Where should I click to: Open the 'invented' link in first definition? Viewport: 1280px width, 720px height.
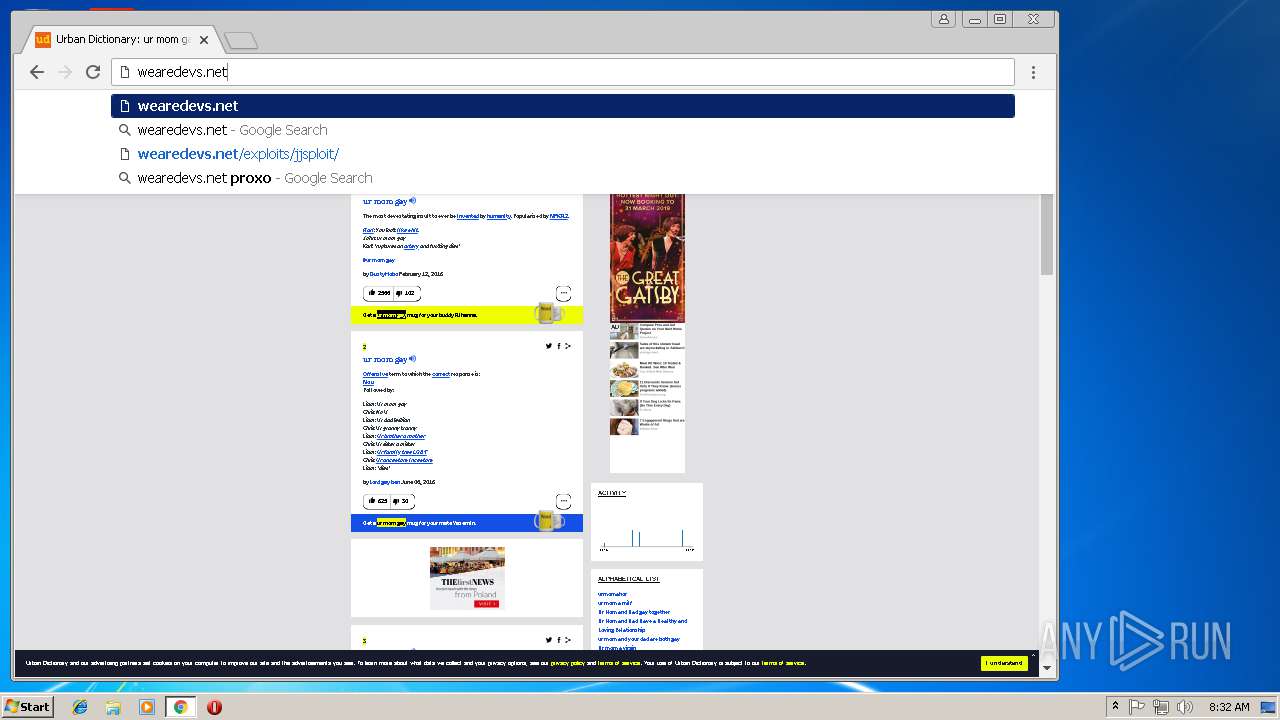(469, 216)
